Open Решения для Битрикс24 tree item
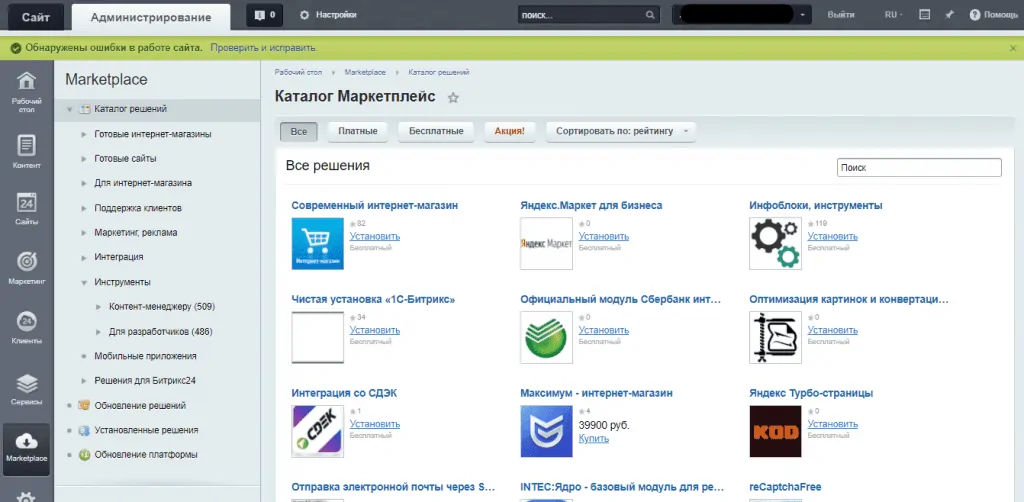Screen dimensions: 1024x502 pos(146,381)
